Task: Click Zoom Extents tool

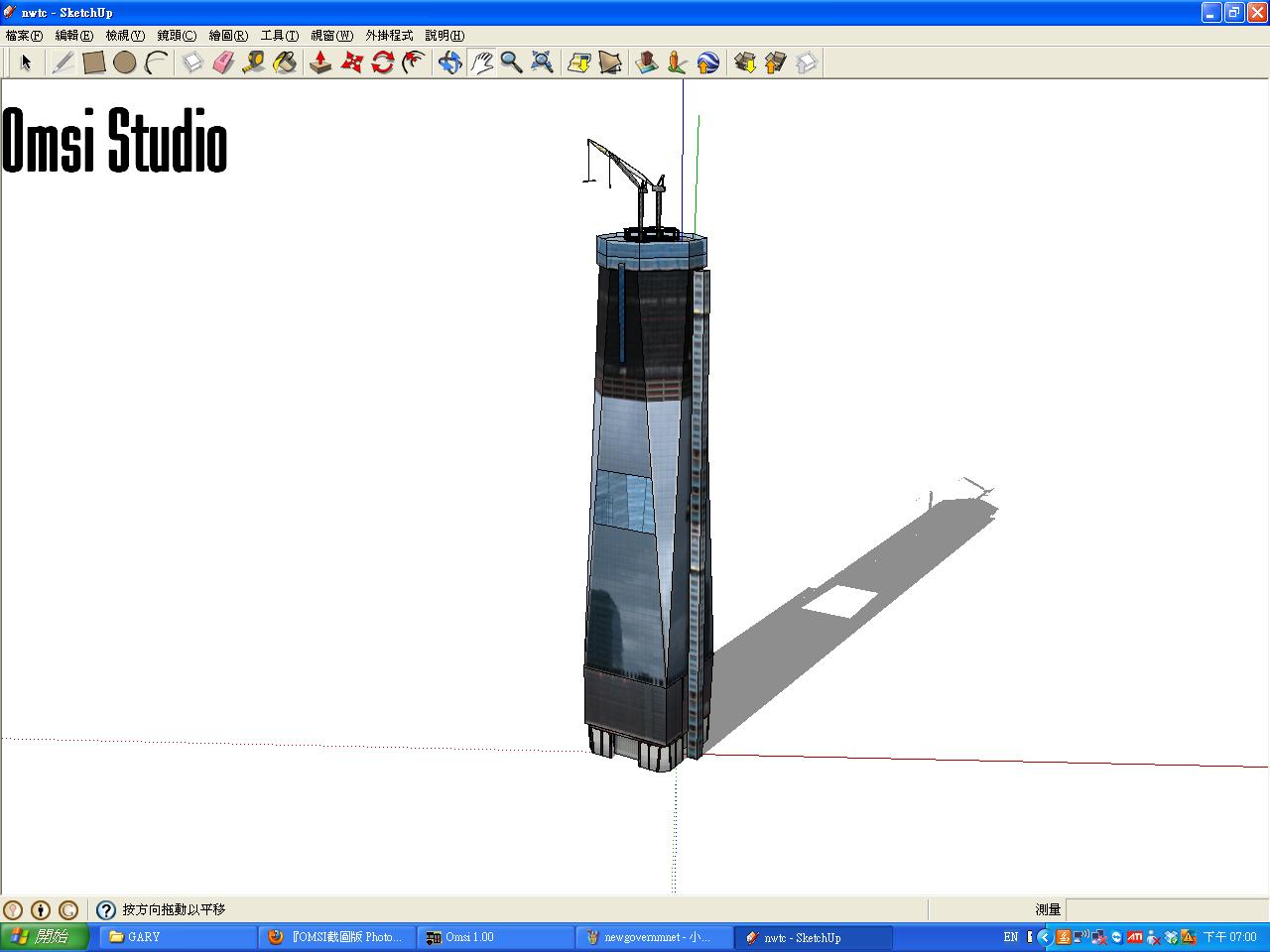Action: coord(542,62)
